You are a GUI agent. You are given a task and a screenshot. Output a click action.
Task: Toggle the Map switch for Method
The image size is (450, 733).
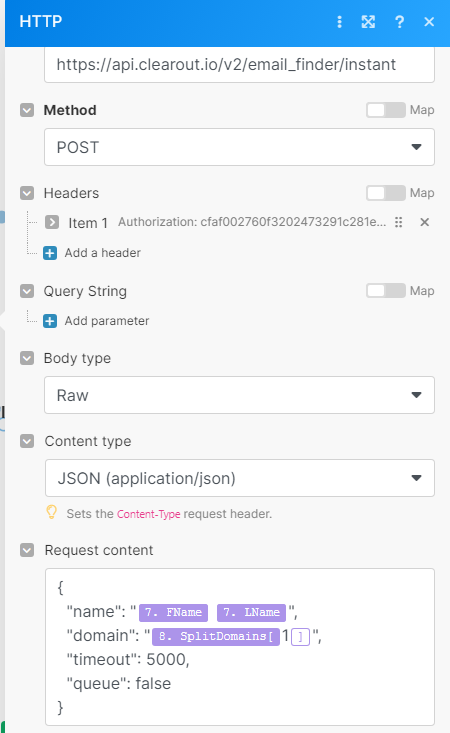[386, 110]
